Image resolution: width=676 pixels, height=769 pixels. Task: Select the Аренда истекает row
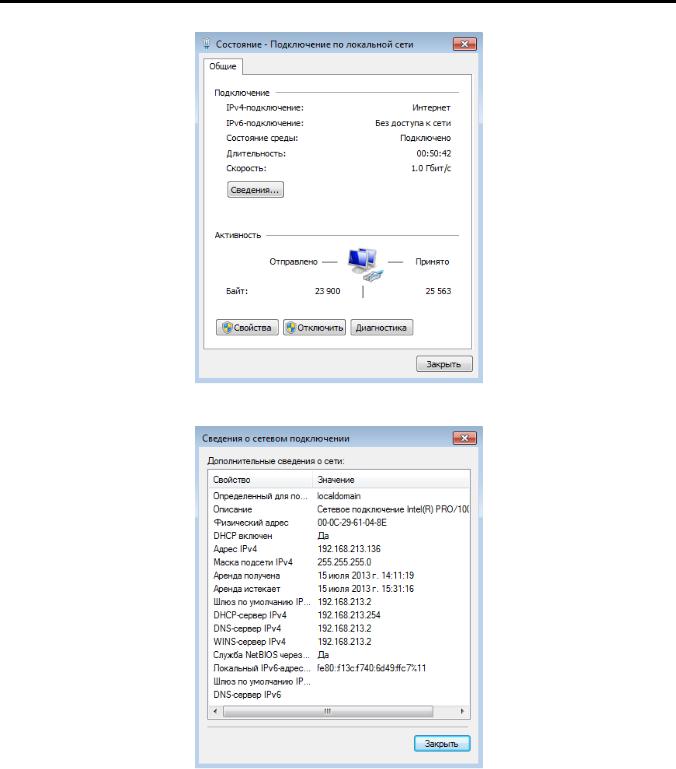pyautogui.click(x=339, y=589)
